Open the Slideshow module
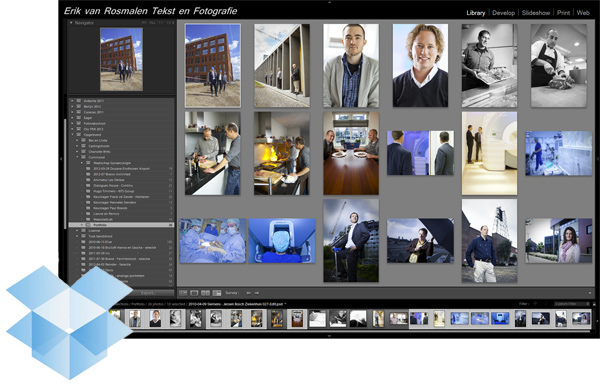The image size is (600, 391). coord(536,13)
